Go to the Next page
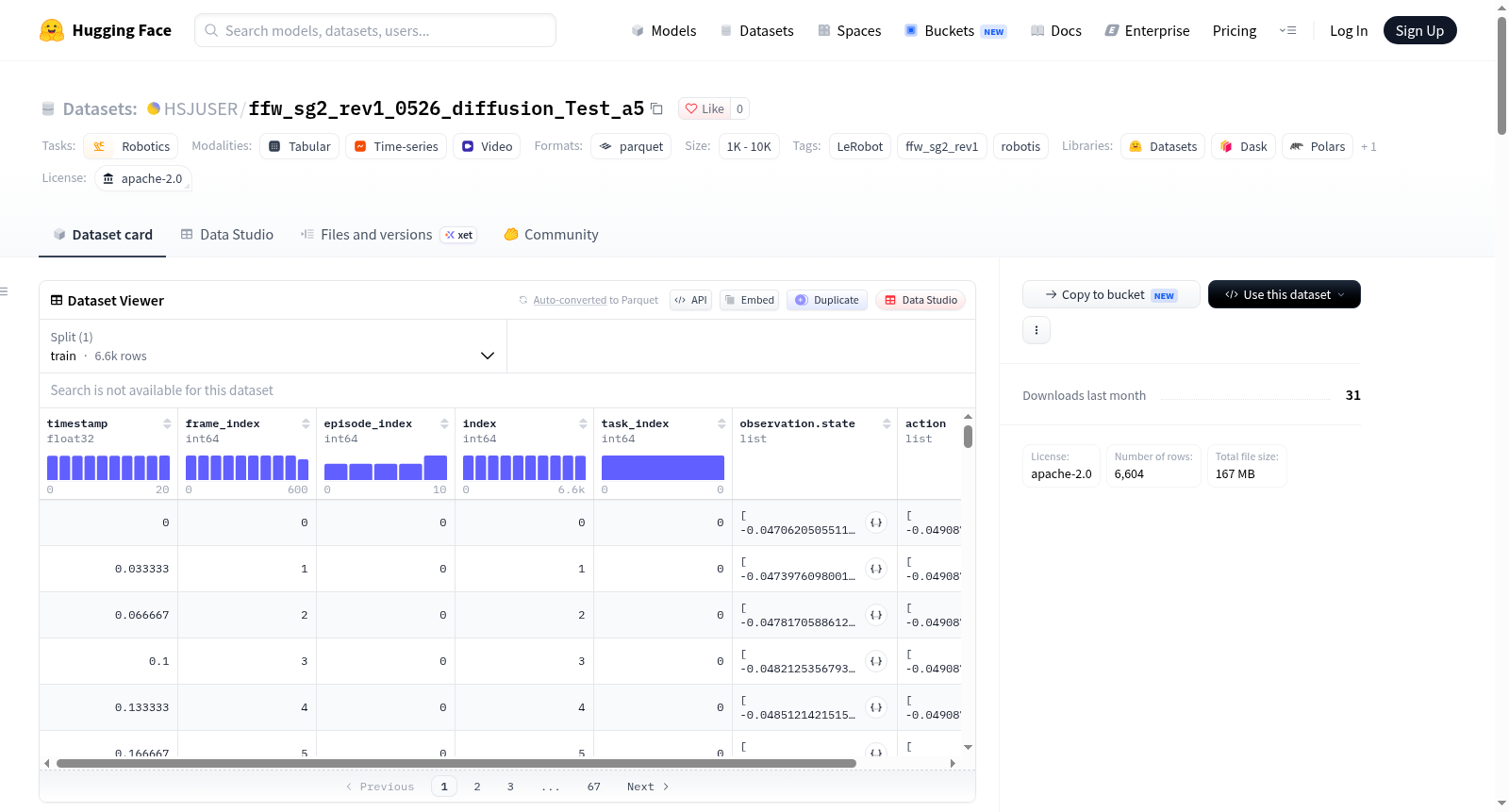The height and width of the screenshot is (812, 1509). [648, 787]
